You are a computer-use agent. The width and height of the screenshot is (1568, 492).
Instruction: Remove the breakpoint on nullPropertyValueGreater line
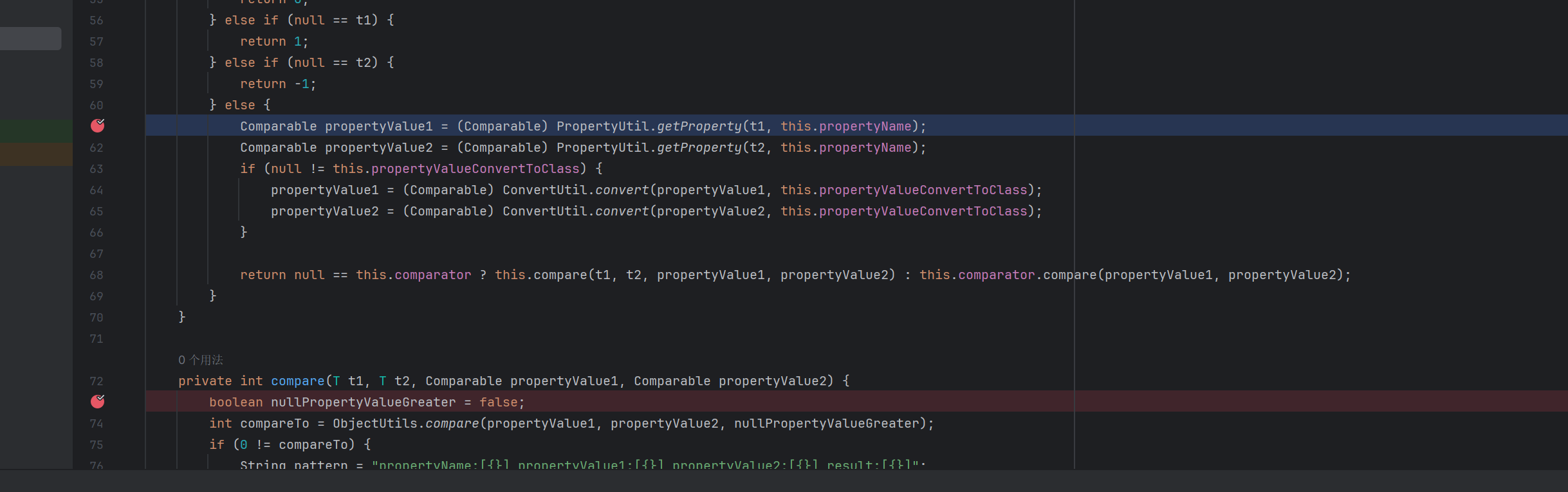click(97, 401)
